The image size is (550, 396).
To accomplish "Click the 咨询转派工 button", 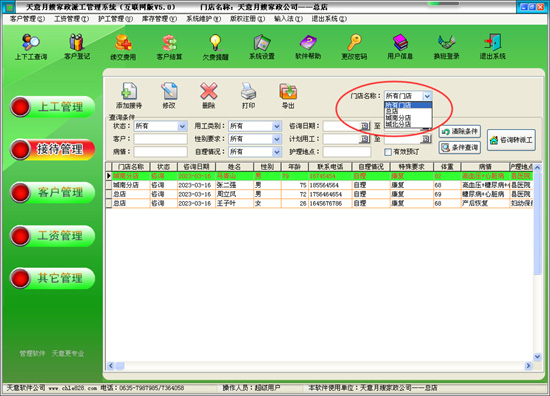I will (x=511, y=140).
